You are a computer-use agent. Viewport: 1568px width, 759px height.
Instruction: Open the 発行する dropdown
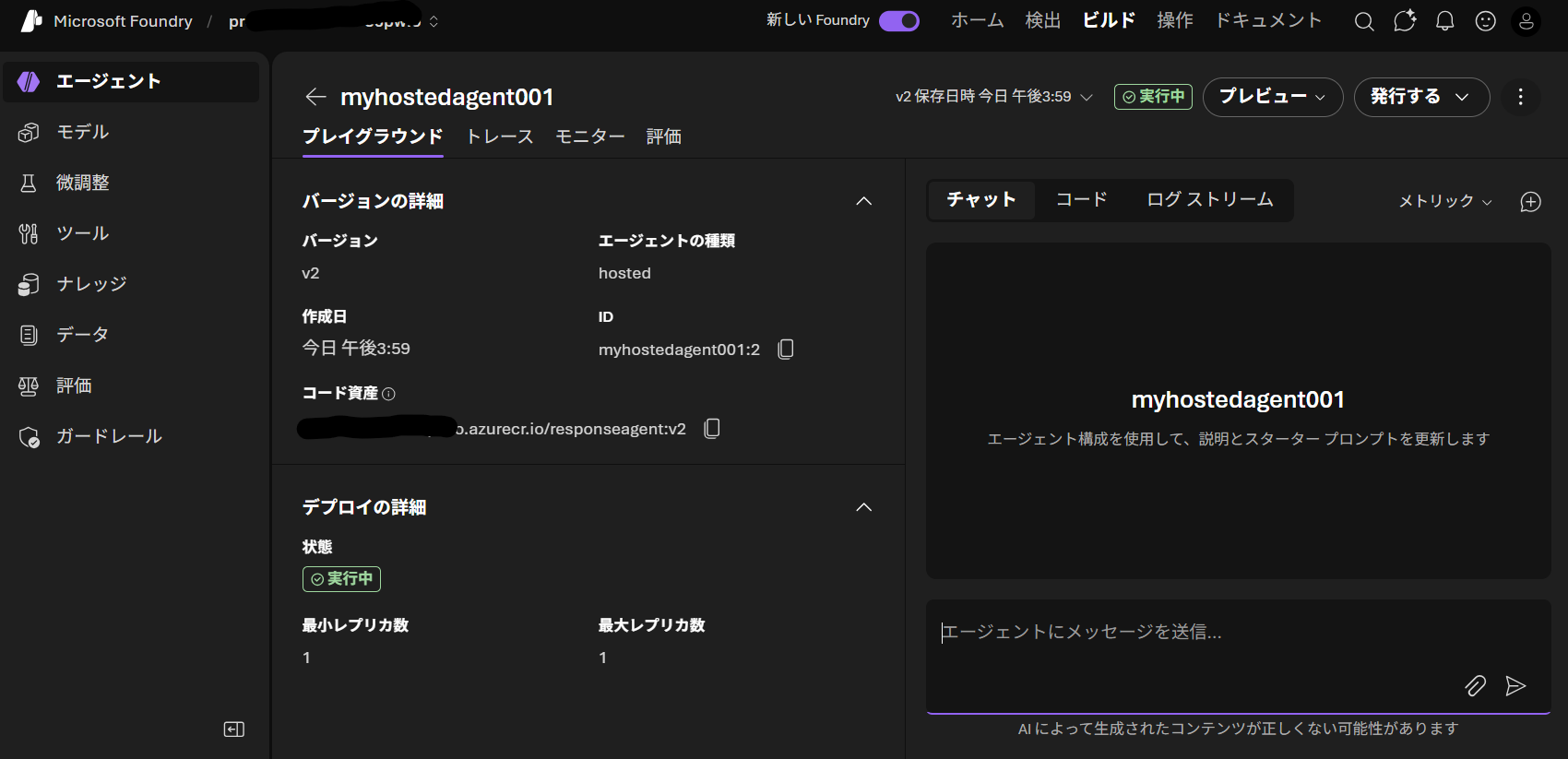pyautogui.click(x=1421, y=97)
